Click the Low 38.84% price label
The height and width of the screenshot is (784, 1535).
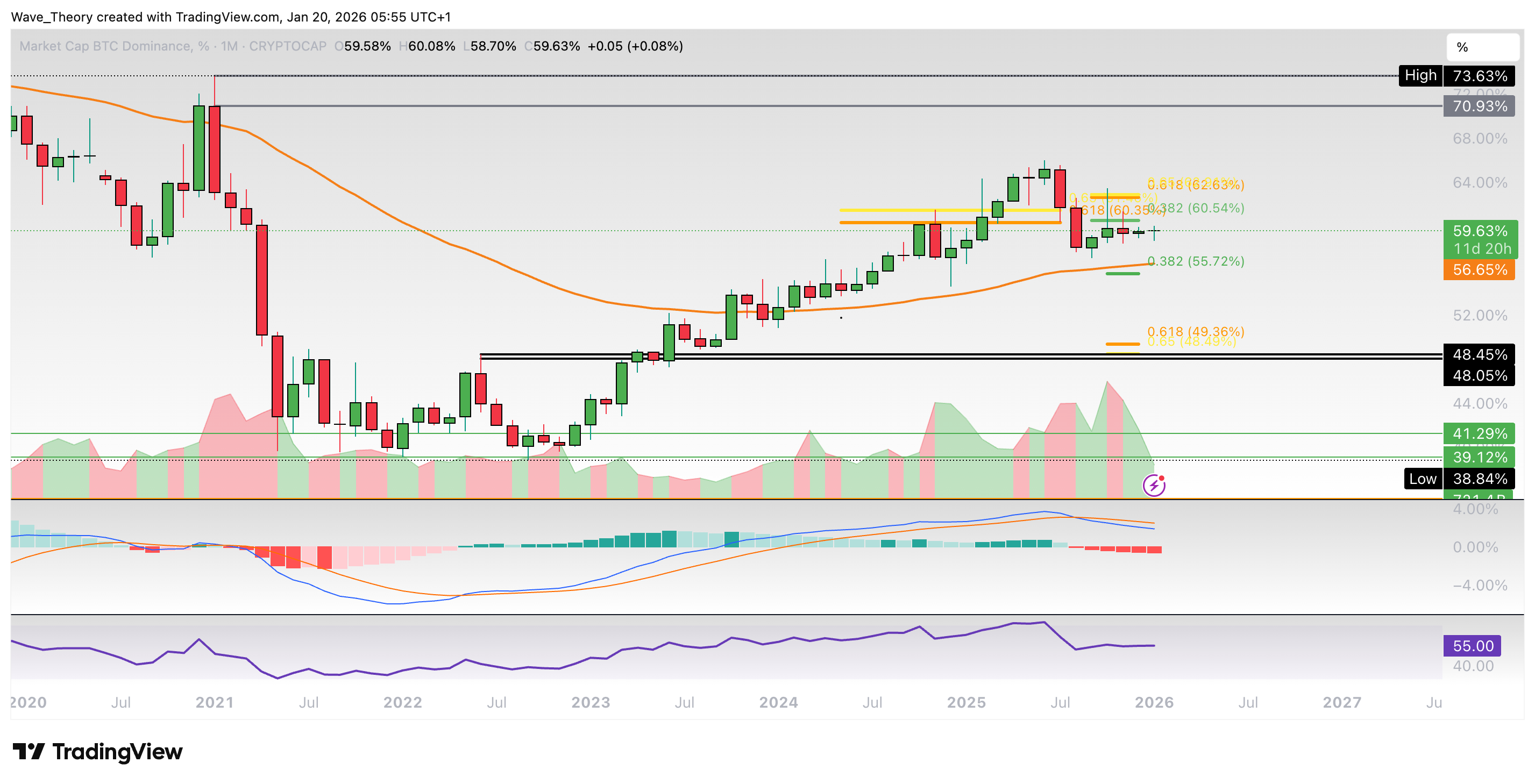tap(1459, 479)
